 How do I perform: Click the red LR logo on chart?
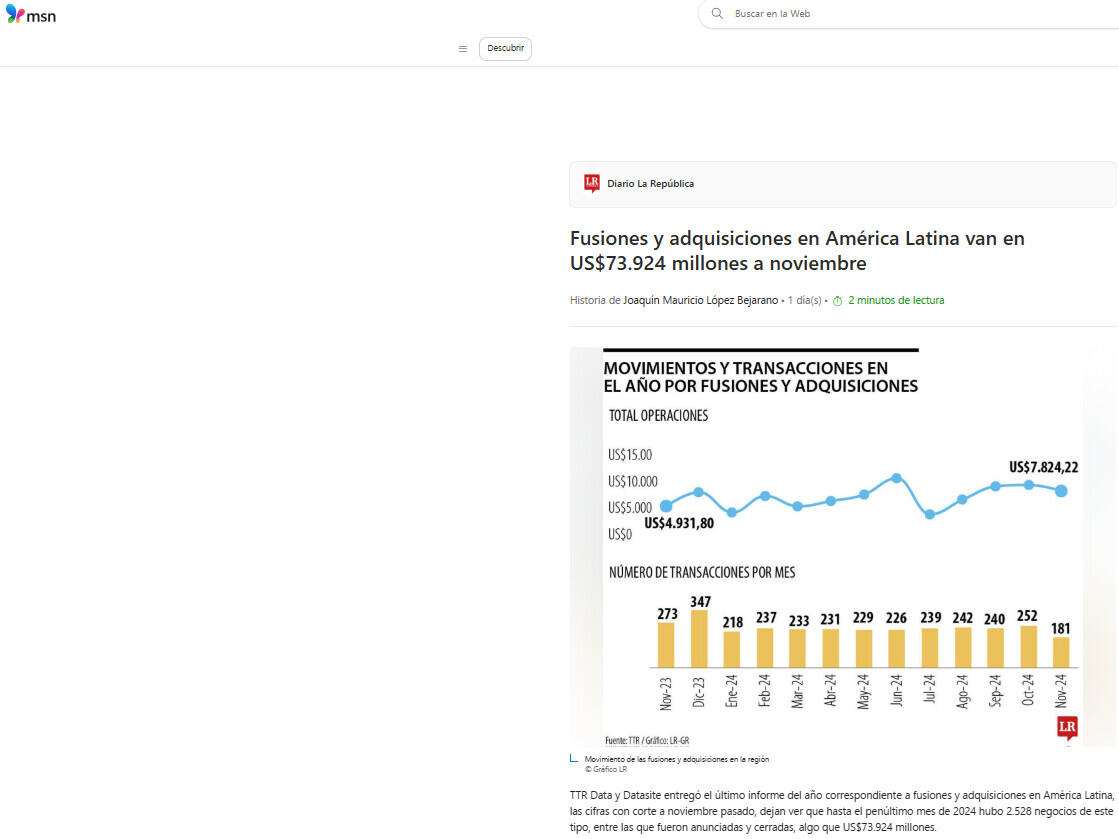click(x=1067, y=727)
